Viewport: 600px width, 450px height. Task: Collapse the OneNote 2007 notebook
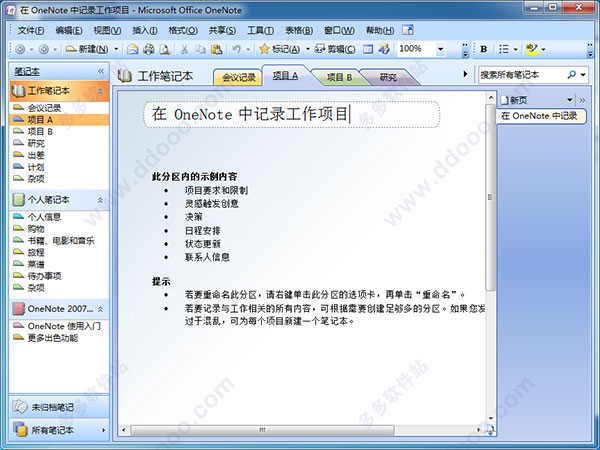point(100,309)
